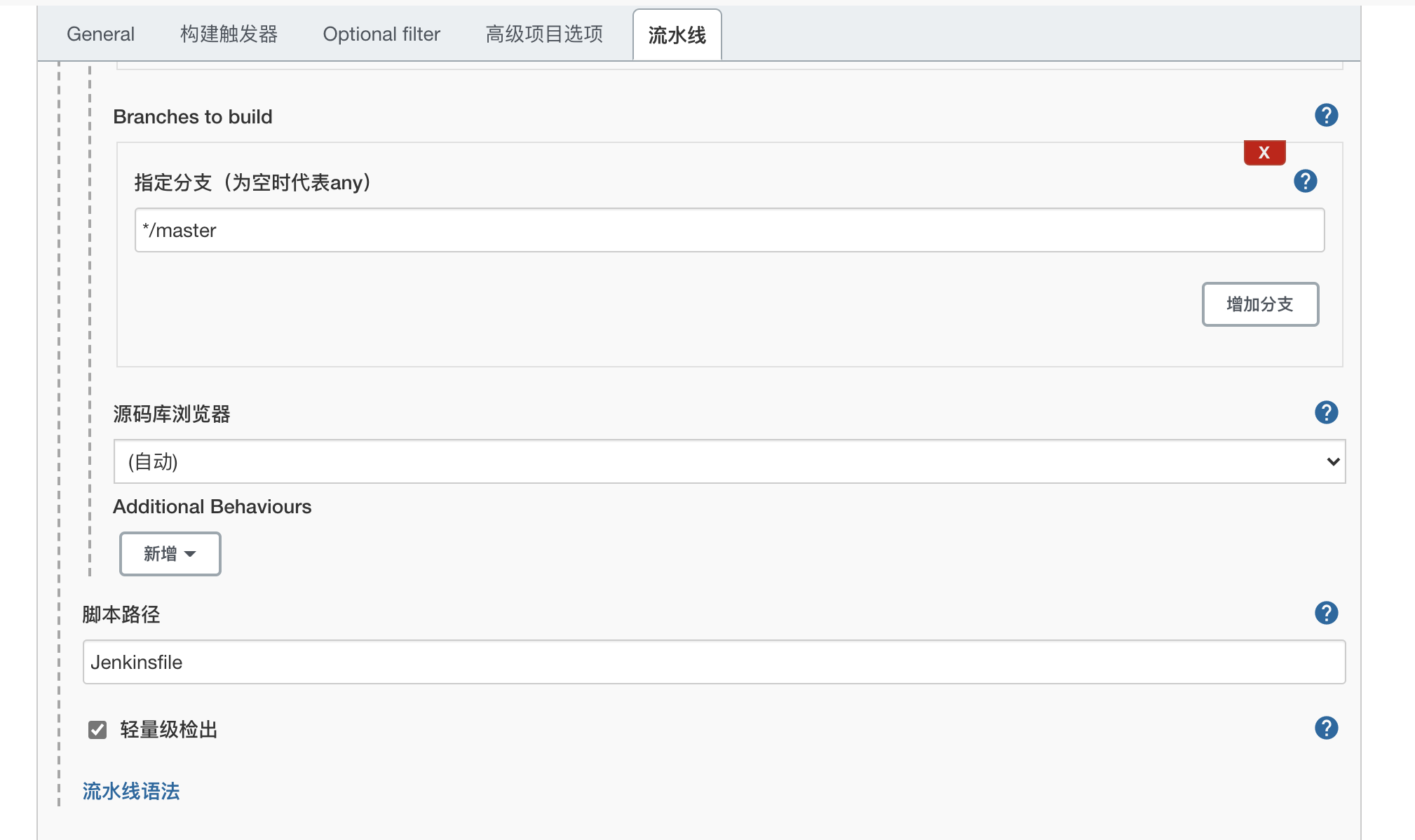Switch to the General tab
1415x840 pixels.
pyautogui.click(x=100, y=34)
